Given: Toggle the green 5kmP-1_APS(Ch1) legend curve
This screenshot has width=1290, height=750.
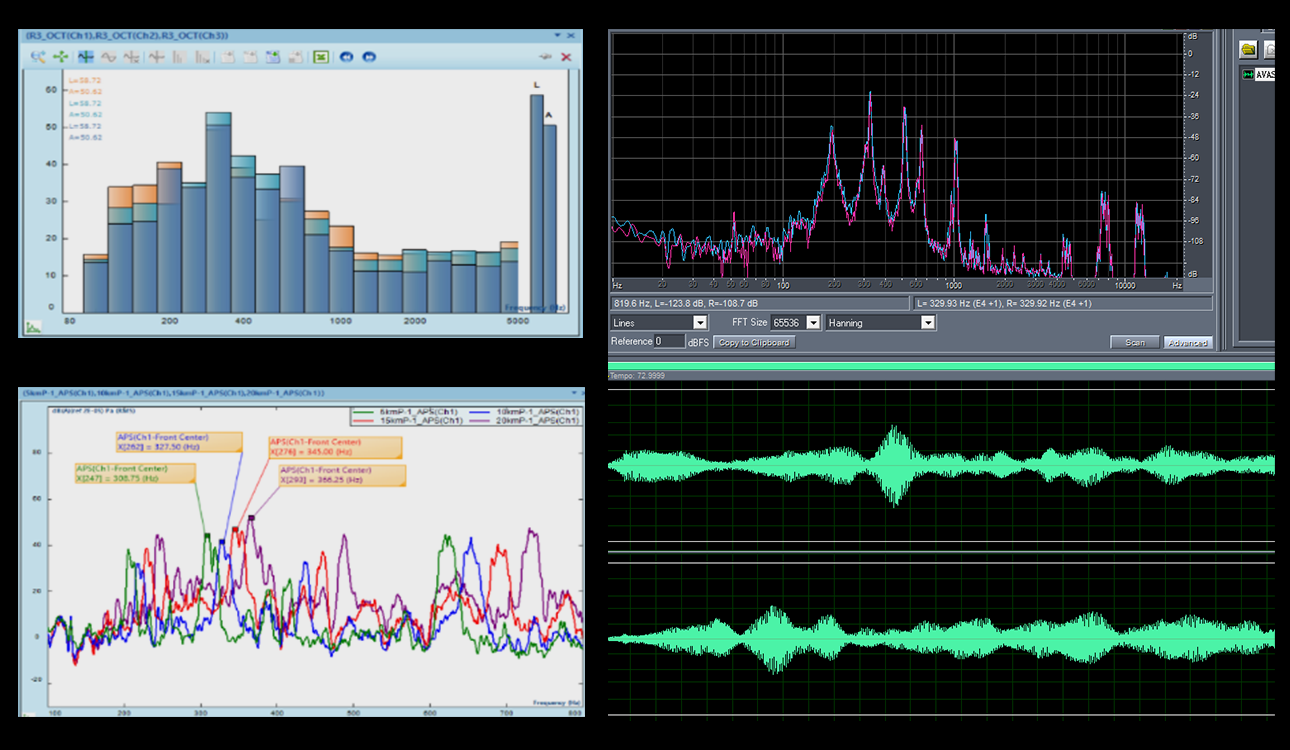Looking at the screenshot, I should point(366,412).
